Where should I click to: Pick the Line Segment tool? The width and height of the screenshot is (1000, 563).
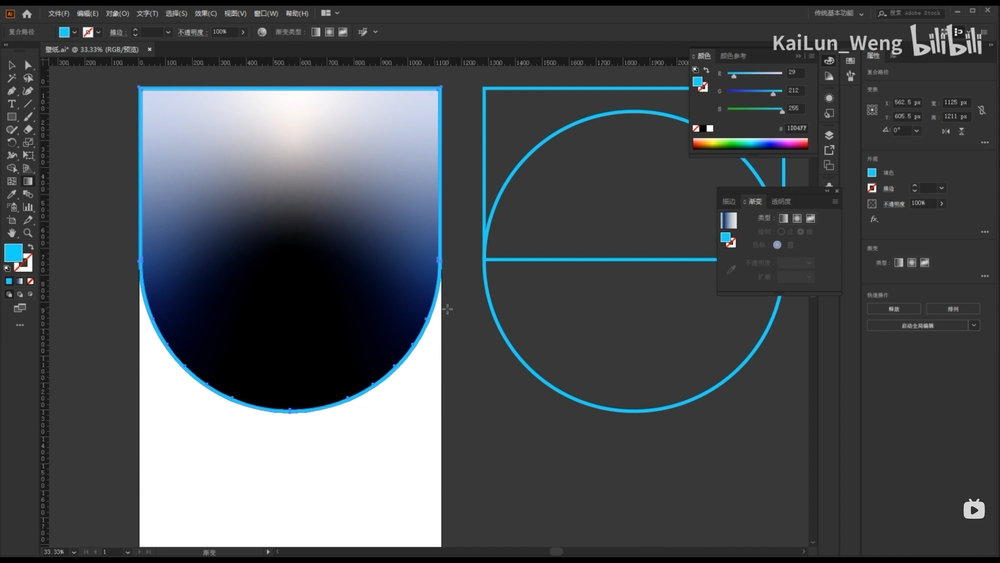click(x=28, y=104)
